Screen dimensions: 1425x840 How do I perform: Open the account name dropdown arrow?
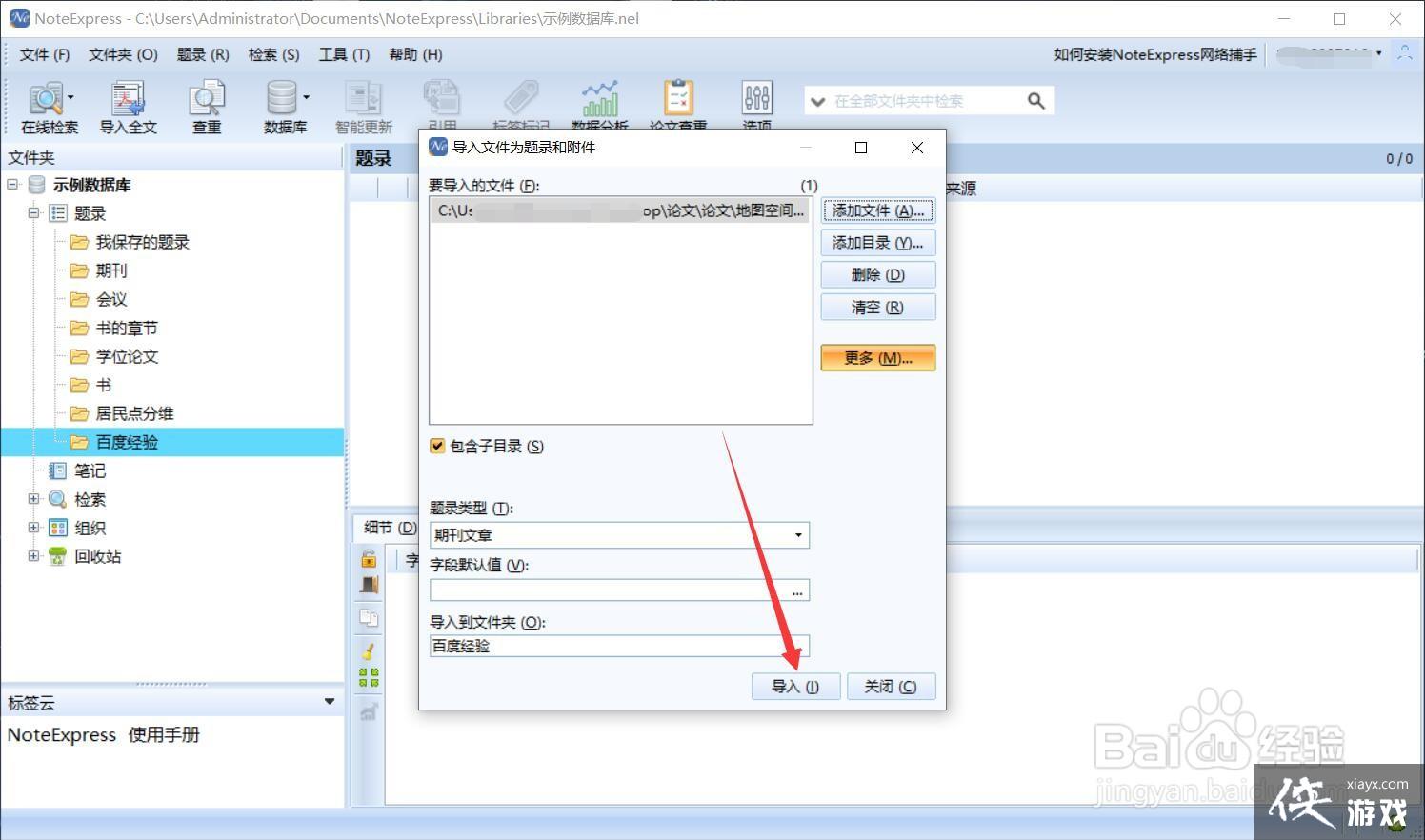[1379, 54]
